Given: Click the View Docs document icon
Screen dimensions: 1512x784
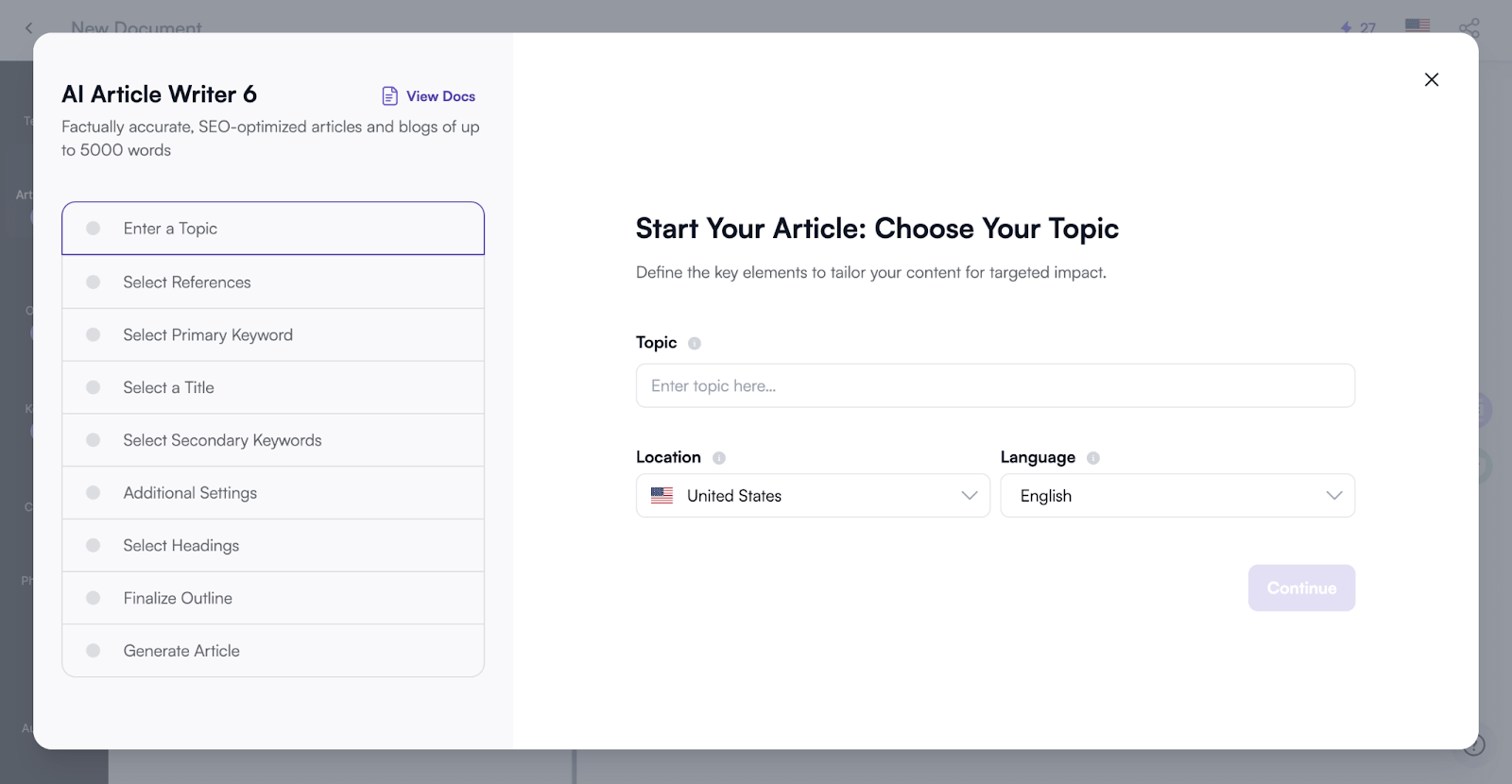Looking at the screenshot, I should coord(389,96).
